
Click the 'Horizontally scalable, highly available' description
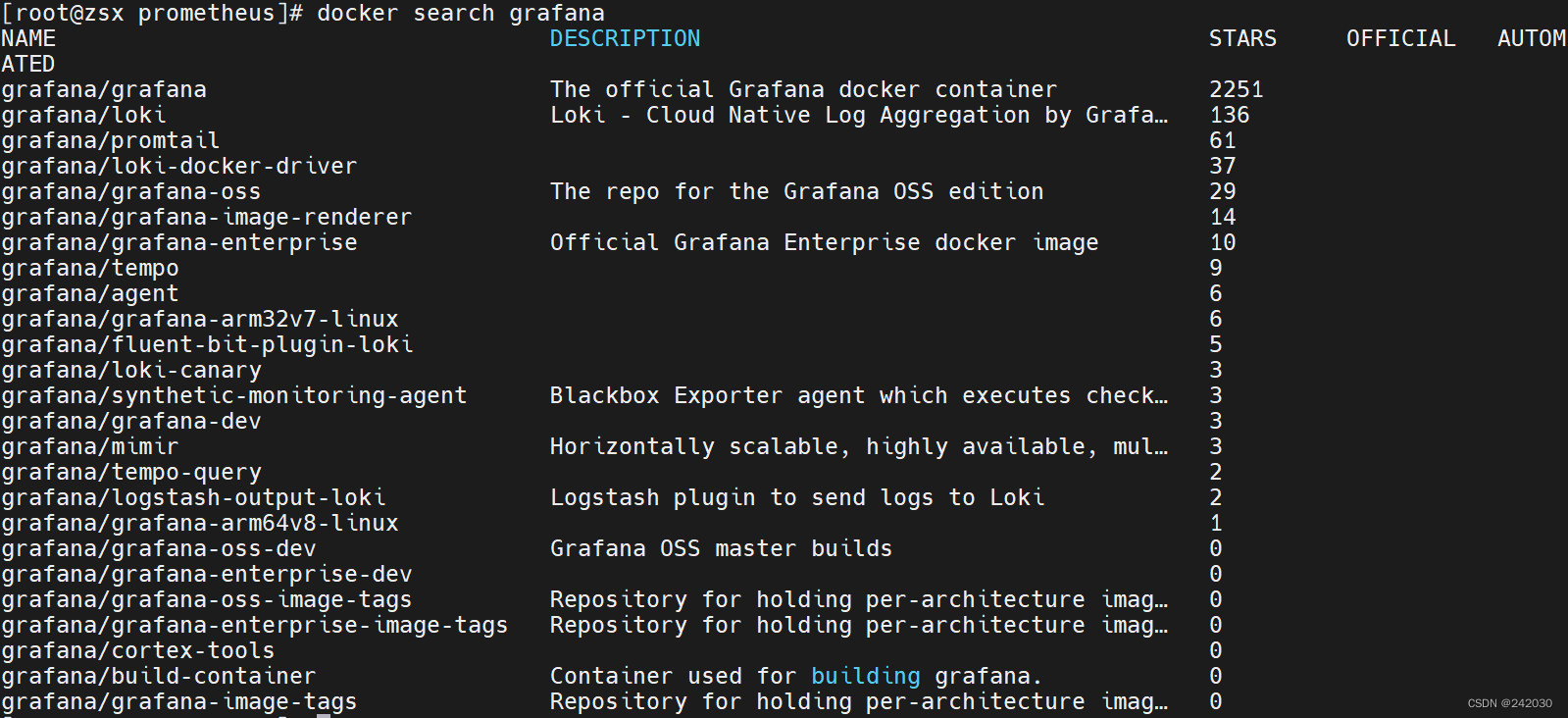859,447
